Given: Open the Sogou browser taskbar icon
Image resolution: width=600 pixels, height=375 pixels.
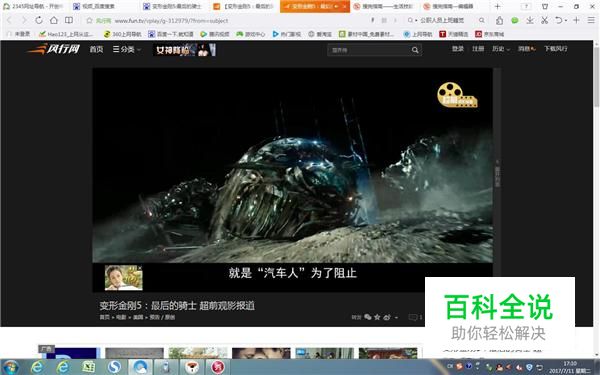Looking at the screenshot, I should pyautogui.click(x=114, y=367).
